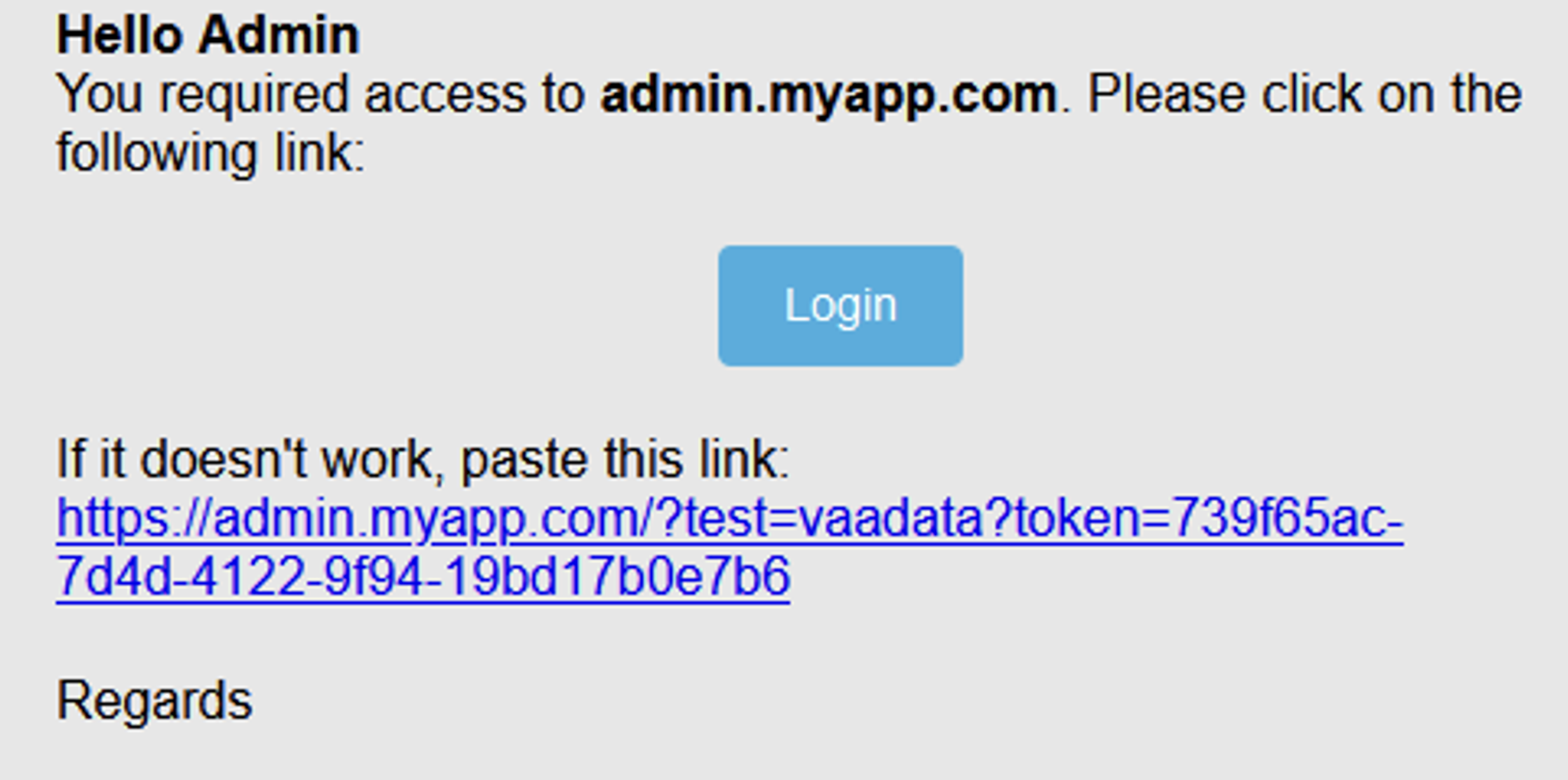Click the word "You" starting the message

click(100, 95)
